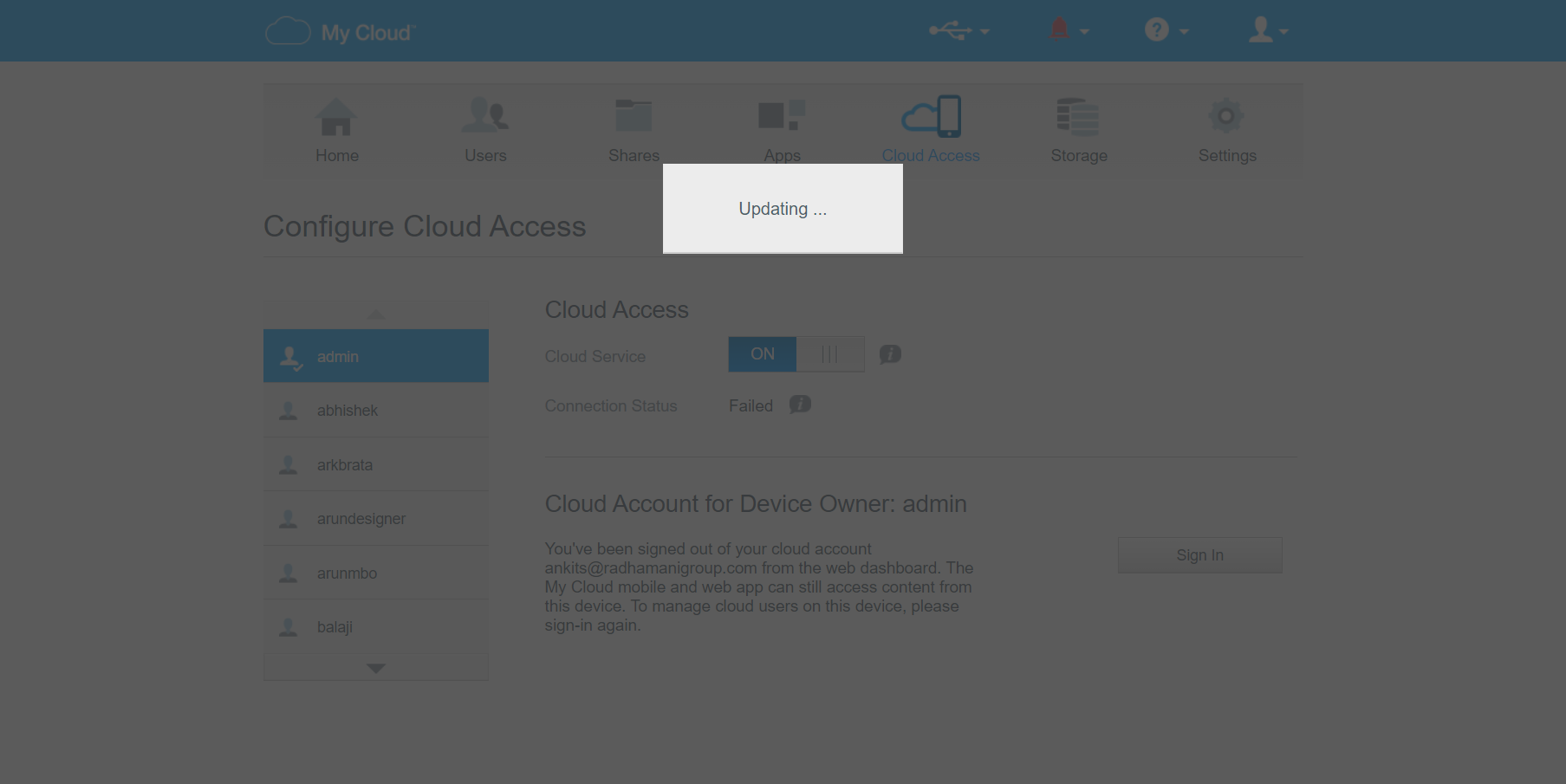Click the Configure Cloud Access heading
Image resolution: width=1566 pixels, height=784 pixels.
point(425,226)
